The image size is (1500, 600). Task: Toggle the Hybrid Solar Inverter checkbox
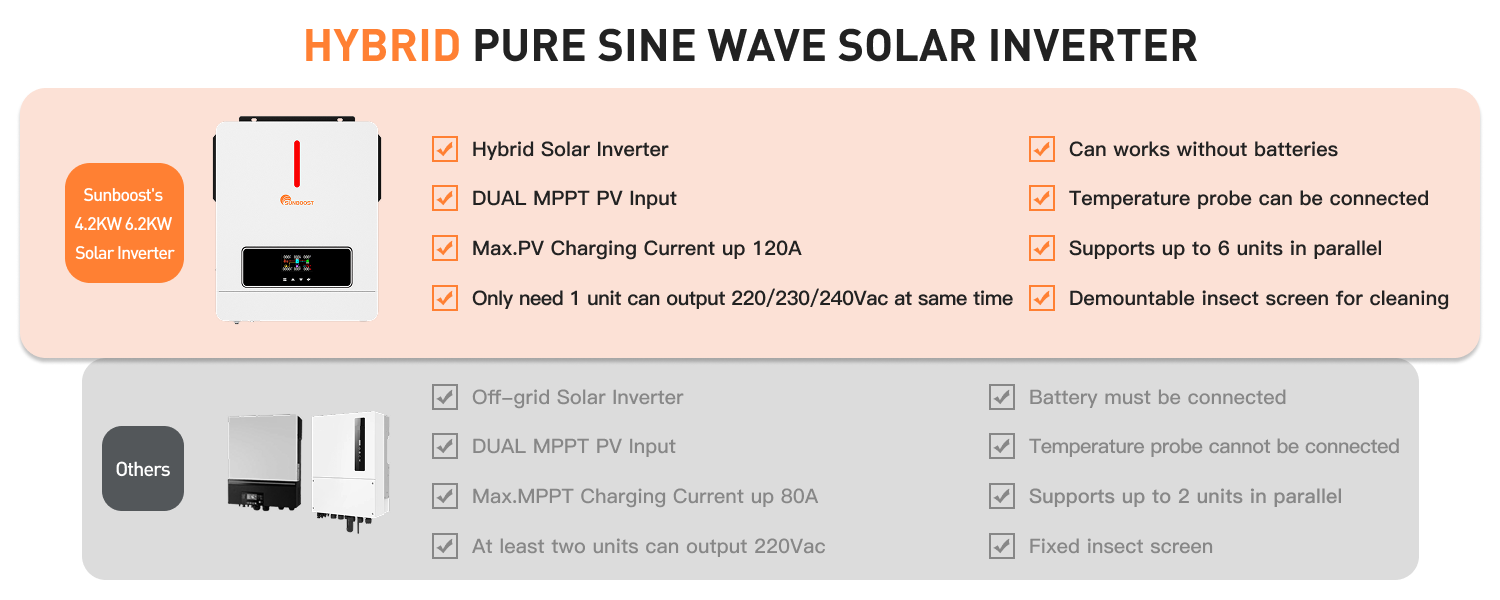click(x=444, y=149)
